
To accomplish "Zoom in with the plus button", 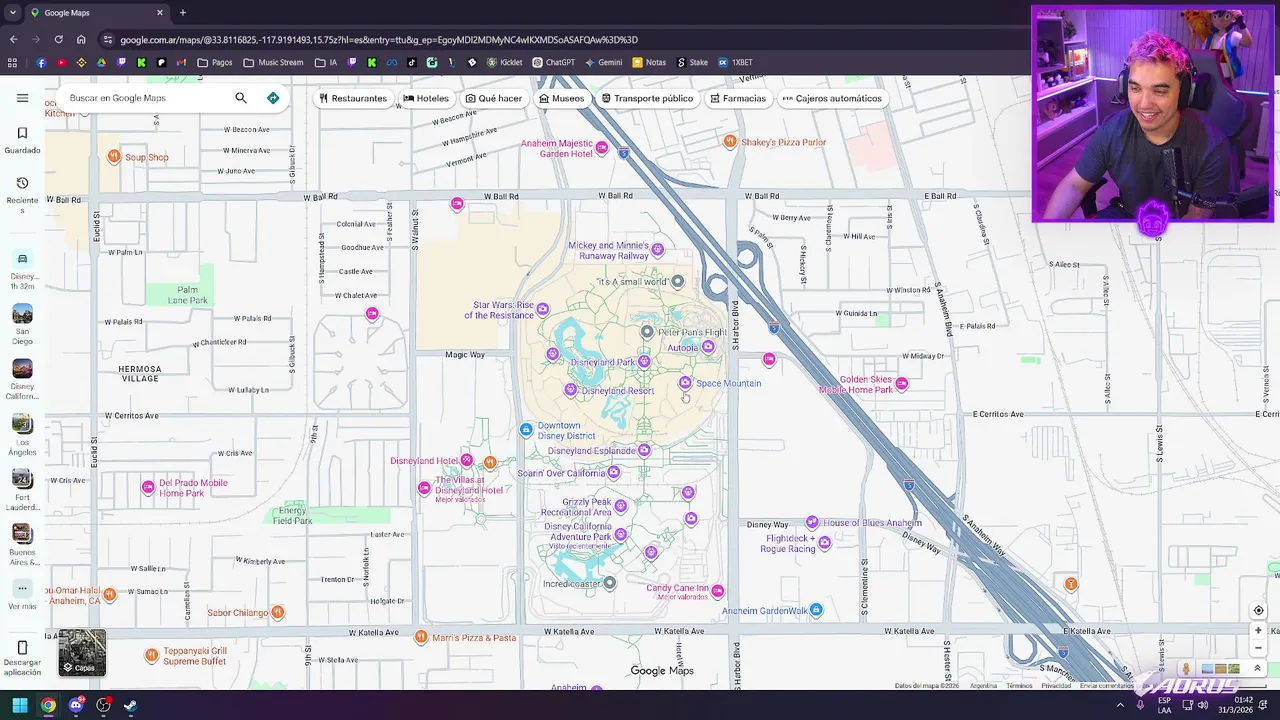I will (x=1258, y=631).
